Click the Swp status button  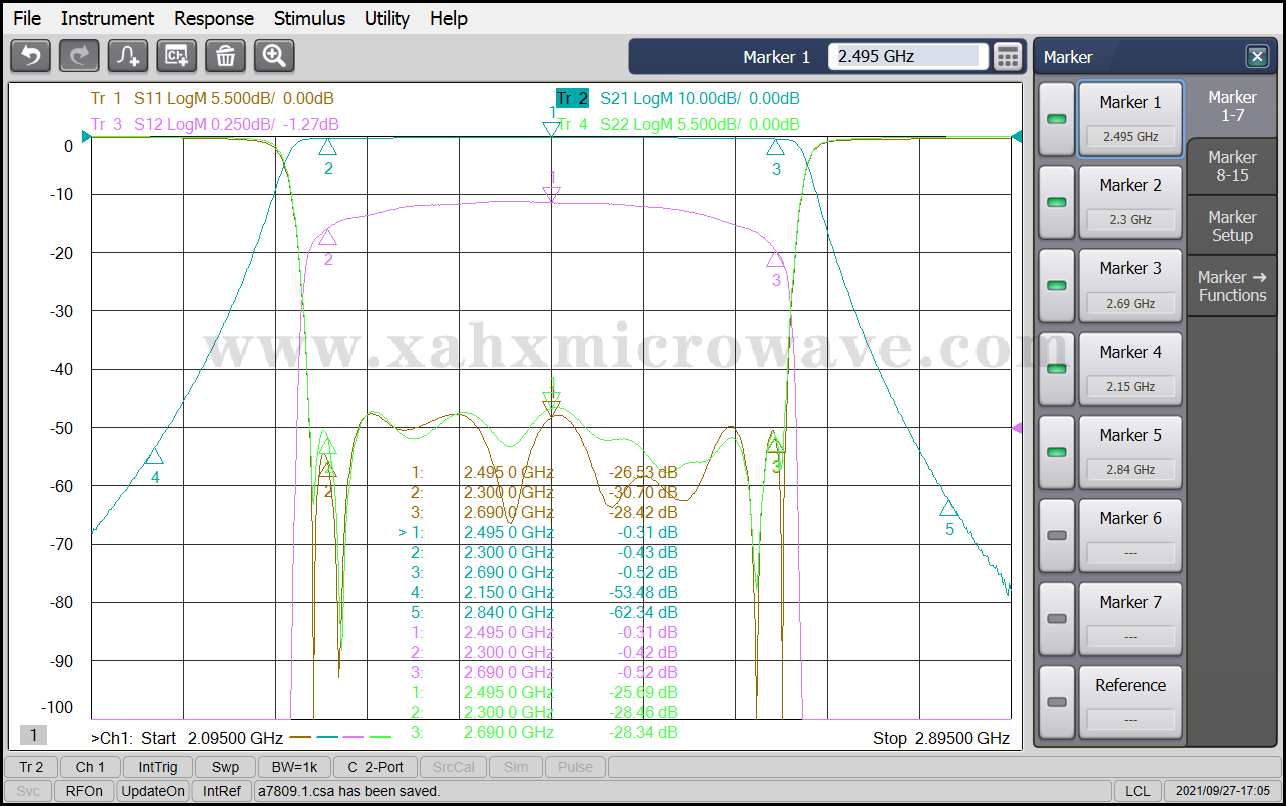(x=225, y=767)
